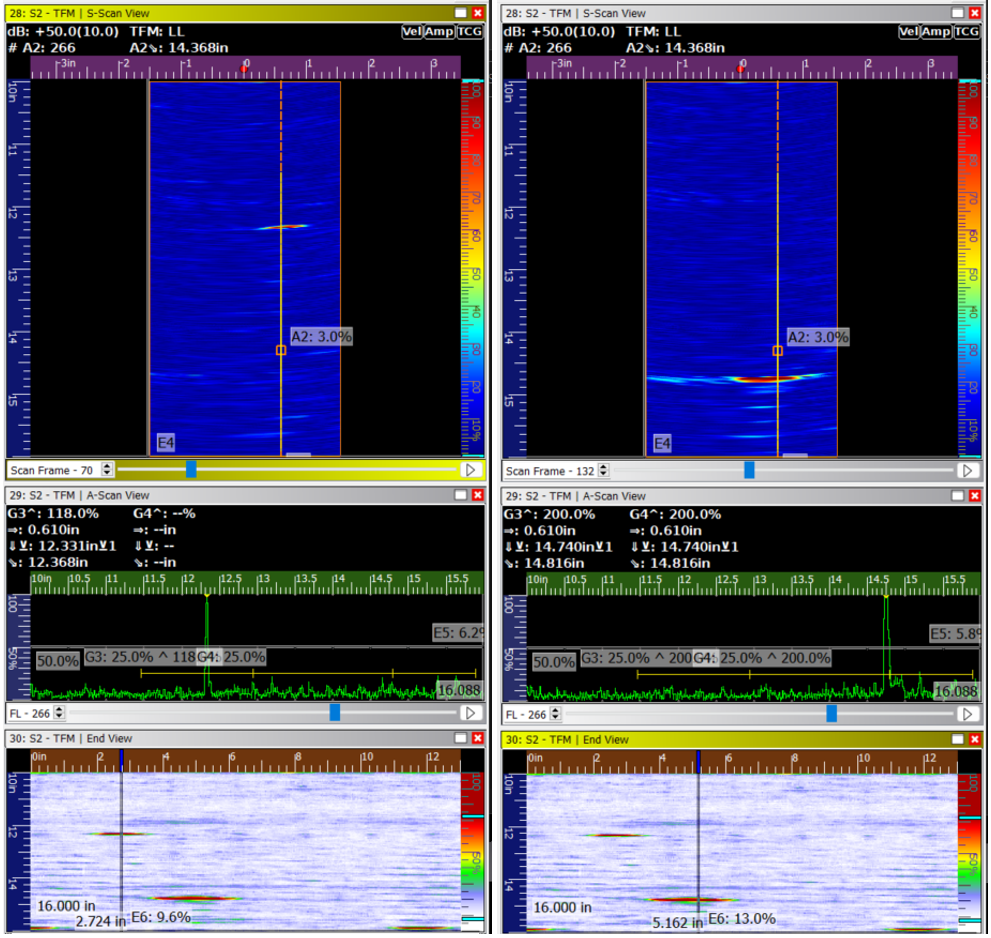This screenshot has width=991, height=938.
Task: Click amplitude color palette bar in Scan Frame 132 S-Scan
Action: (x=970, y=268)
